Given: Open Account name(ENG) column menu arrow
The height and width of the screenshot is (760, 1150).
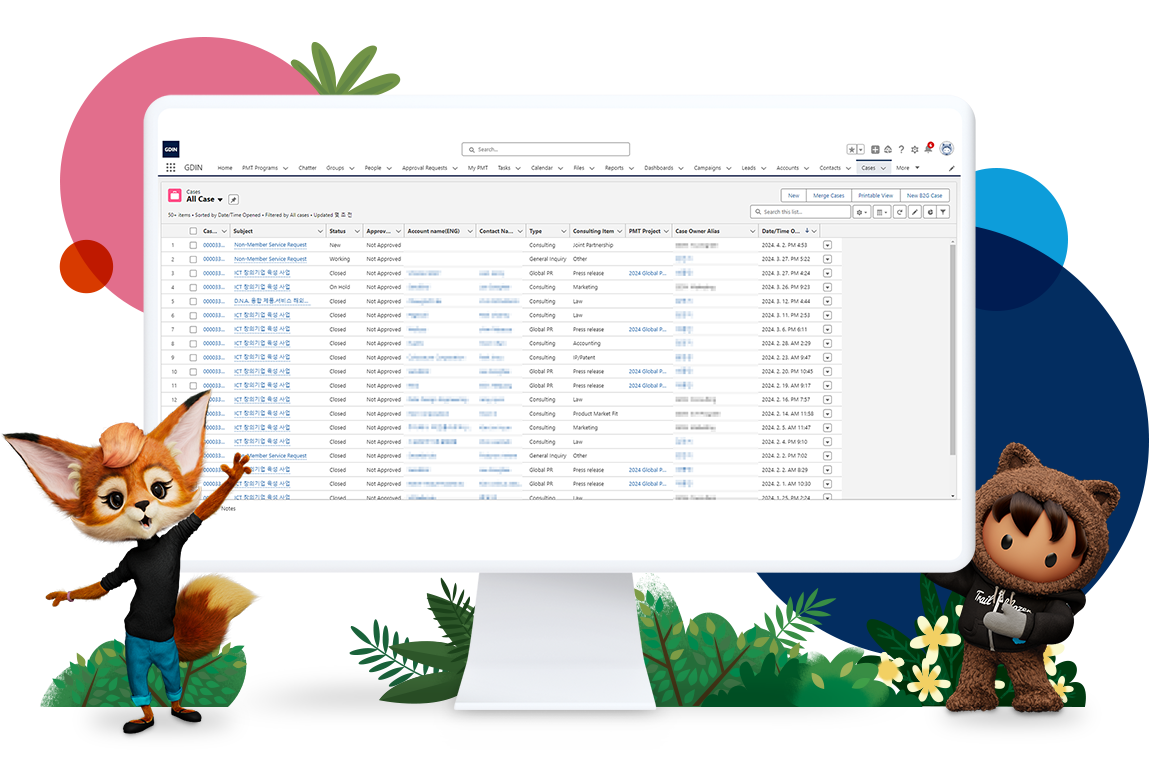Looking at the screenshot, I should [470, 231].
